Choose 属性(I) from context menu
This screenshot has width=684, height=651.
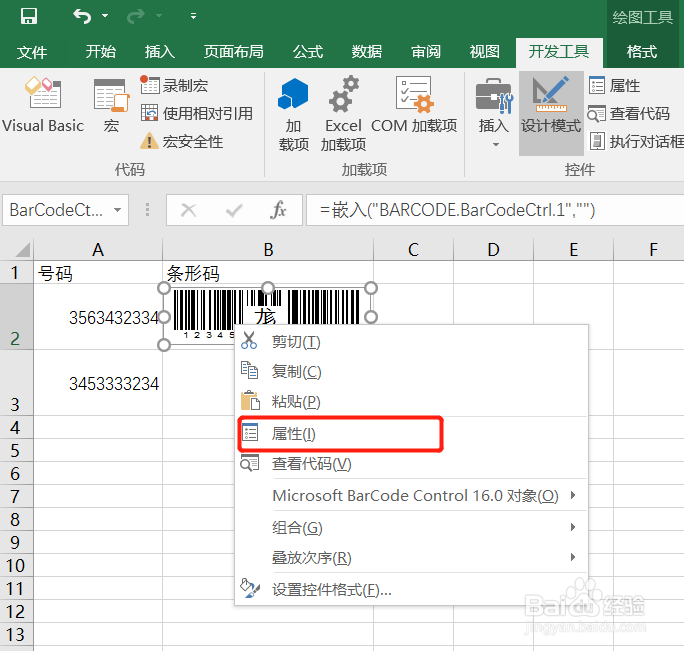pyautogui.click(x=411, y=434)
